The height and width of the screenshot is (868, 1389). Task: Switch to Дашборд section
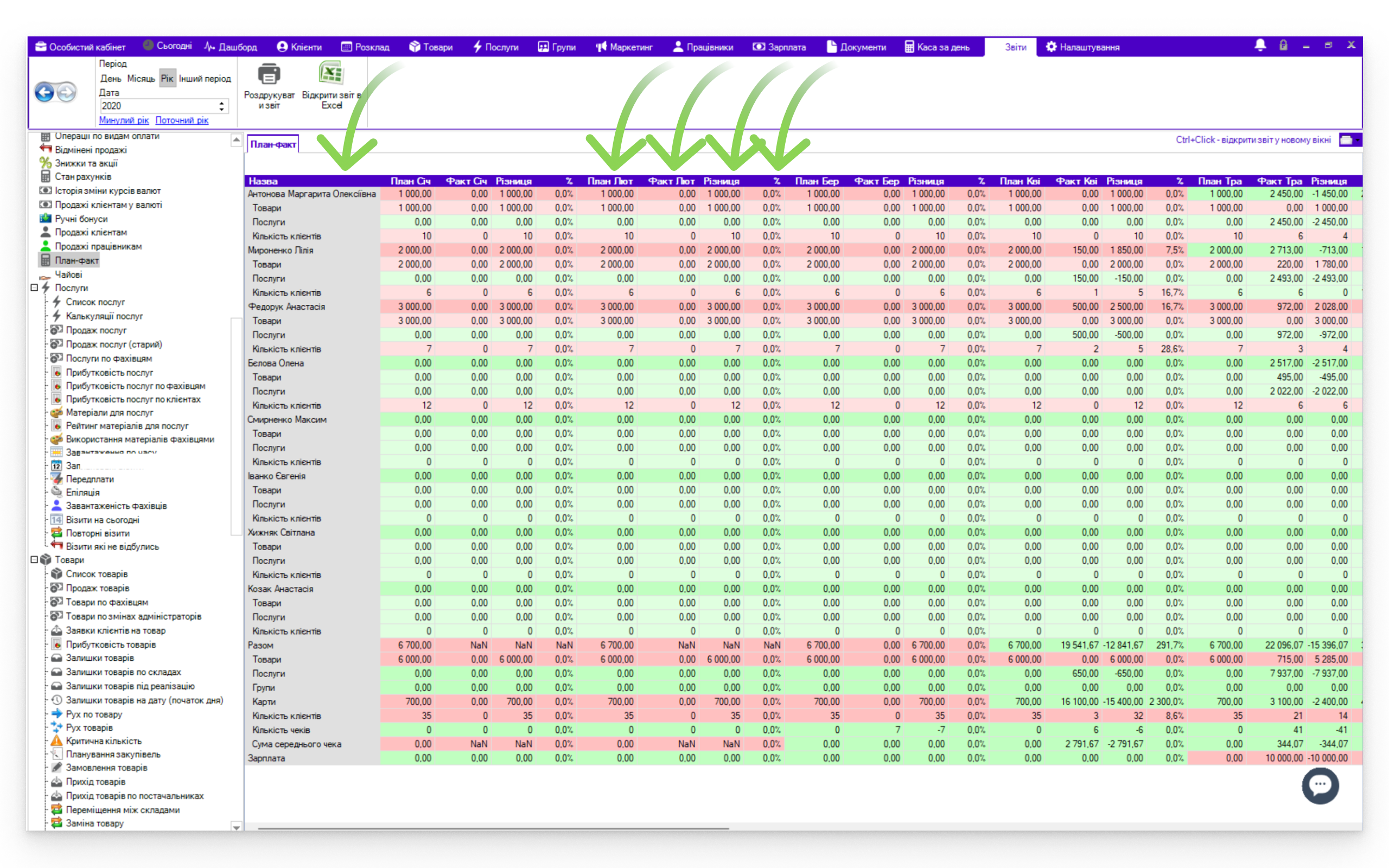coord(231,47)
